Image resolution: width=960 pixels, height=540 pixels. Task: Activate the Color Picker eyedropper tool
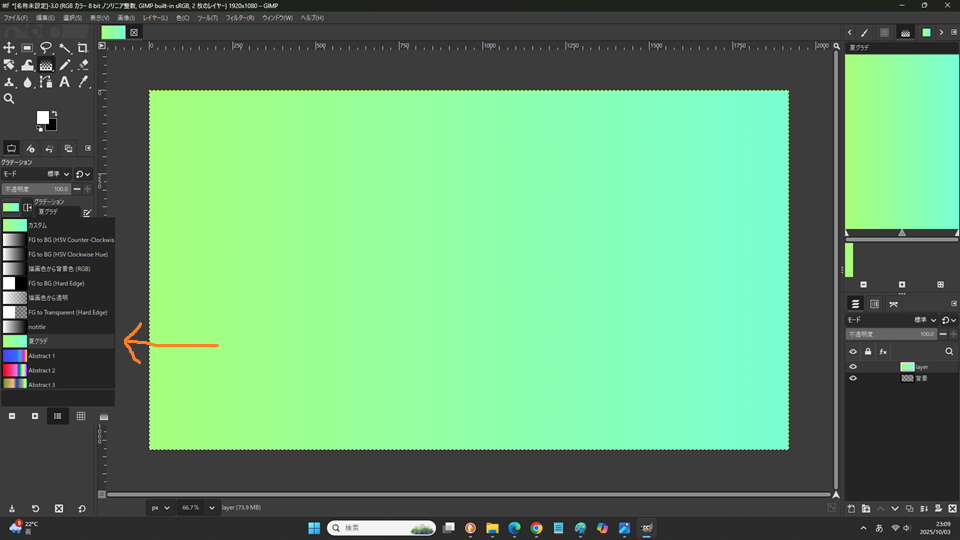pos(83,82)
